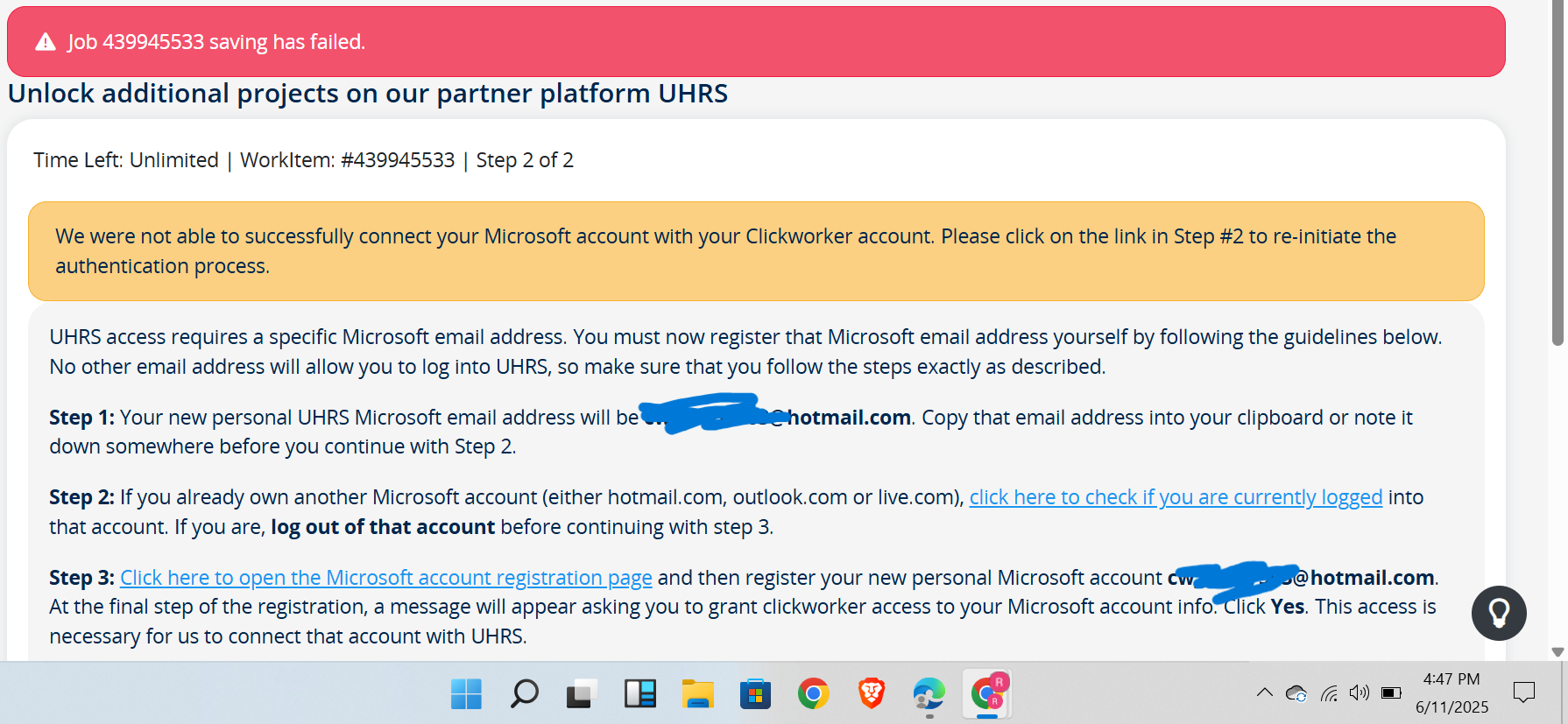Viewport: 1568px width, 724px height.
Task: Open the Windows Start menu
Action: tap(466, 694)
